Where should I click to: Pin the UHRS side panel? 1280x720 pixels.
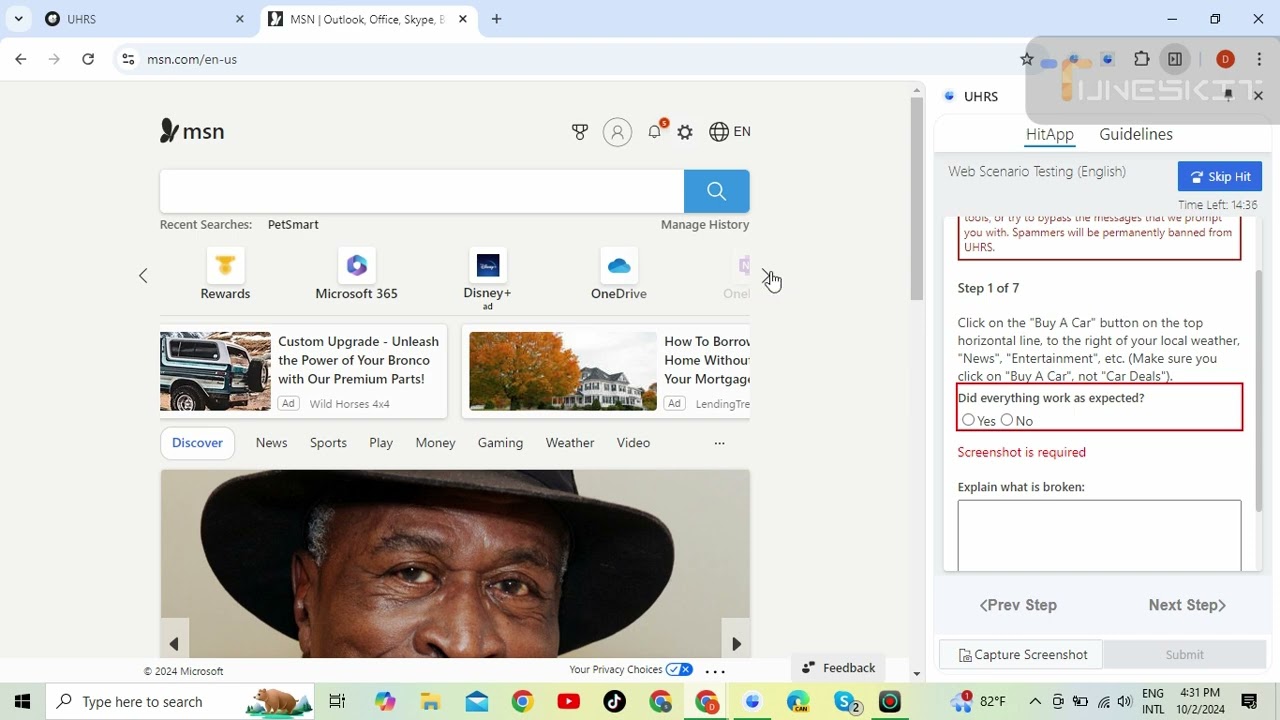(1228, 95)
